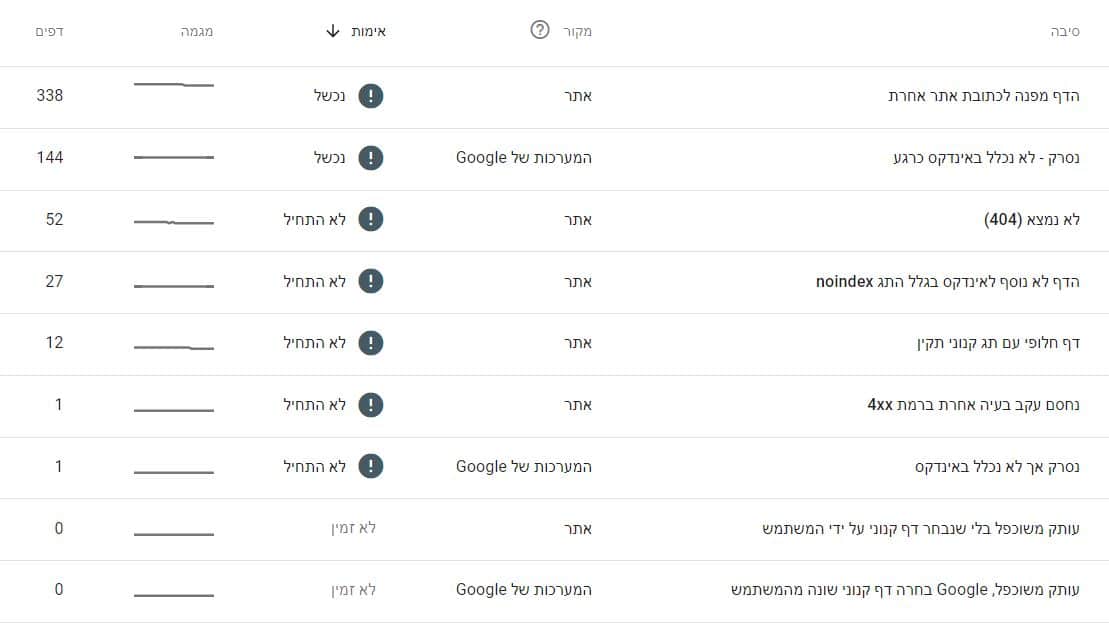1109x627 pixels.
Task: Click לא זמין status in the last row
Action: click(354, 590)
